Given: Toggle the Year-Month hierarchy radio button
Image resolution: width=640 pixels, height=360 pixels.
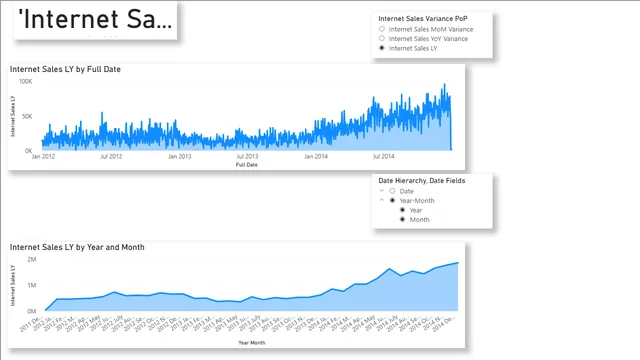Looking at the screenshot, I should [392, 200].
